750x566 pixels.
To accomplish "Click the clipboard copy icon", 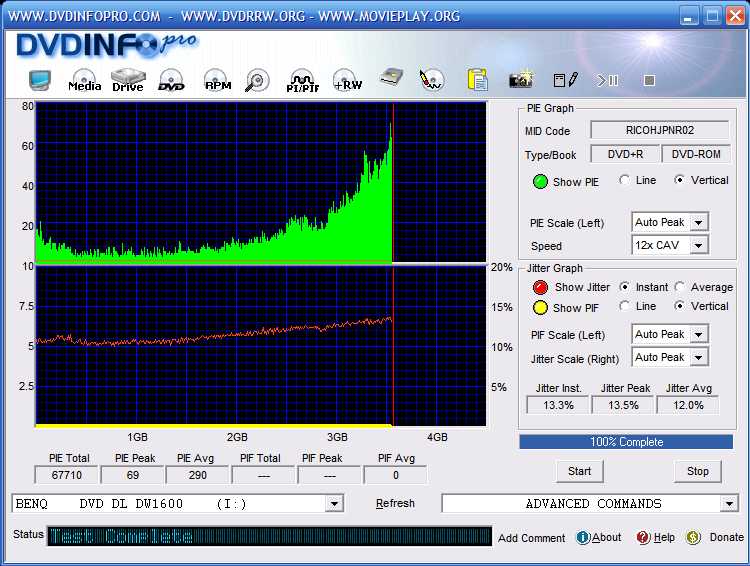I will 478,79.
